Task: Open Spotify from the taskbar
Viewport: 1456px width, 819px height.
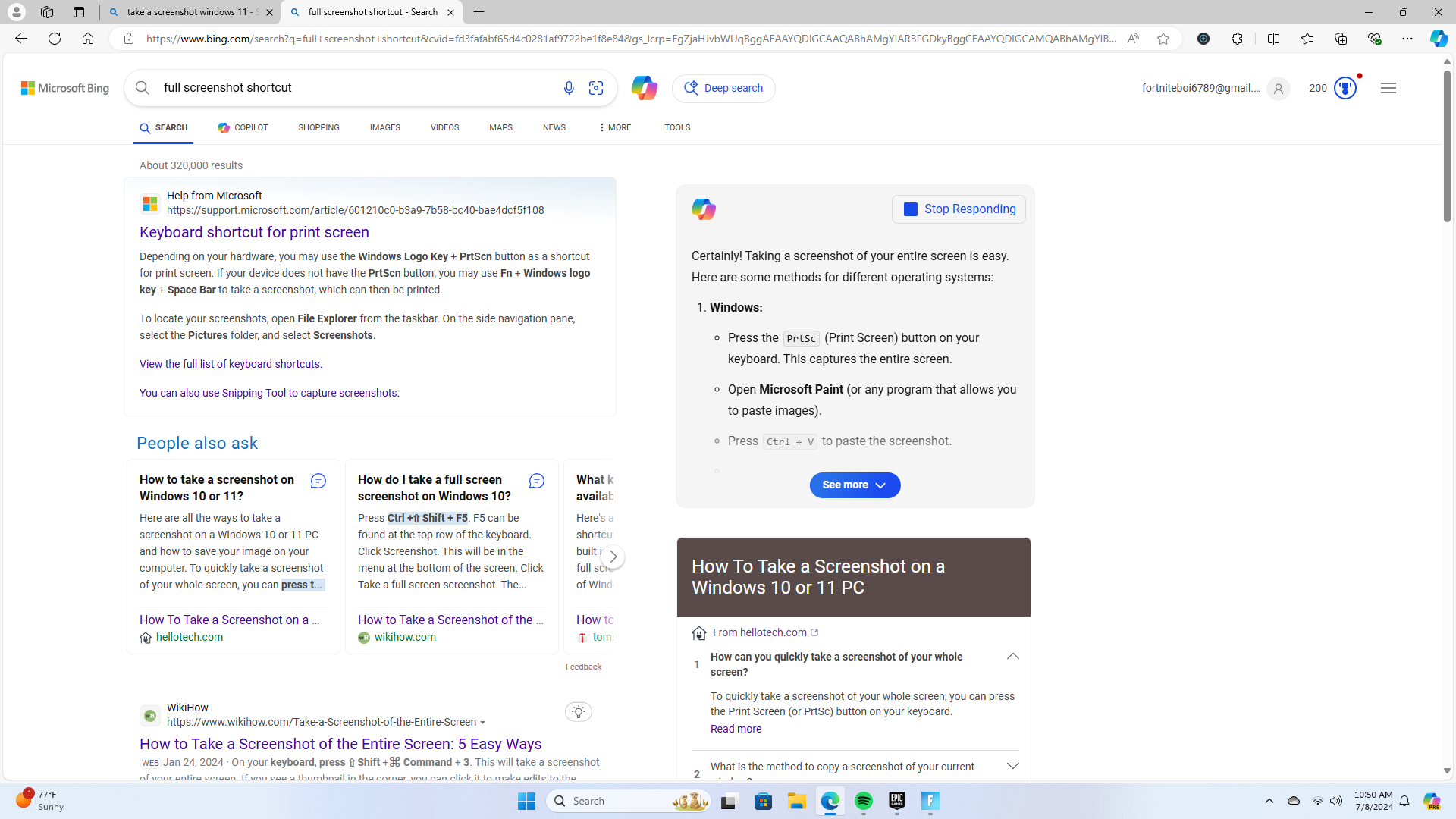Action: pyautogui.click(x=864, y=801)
